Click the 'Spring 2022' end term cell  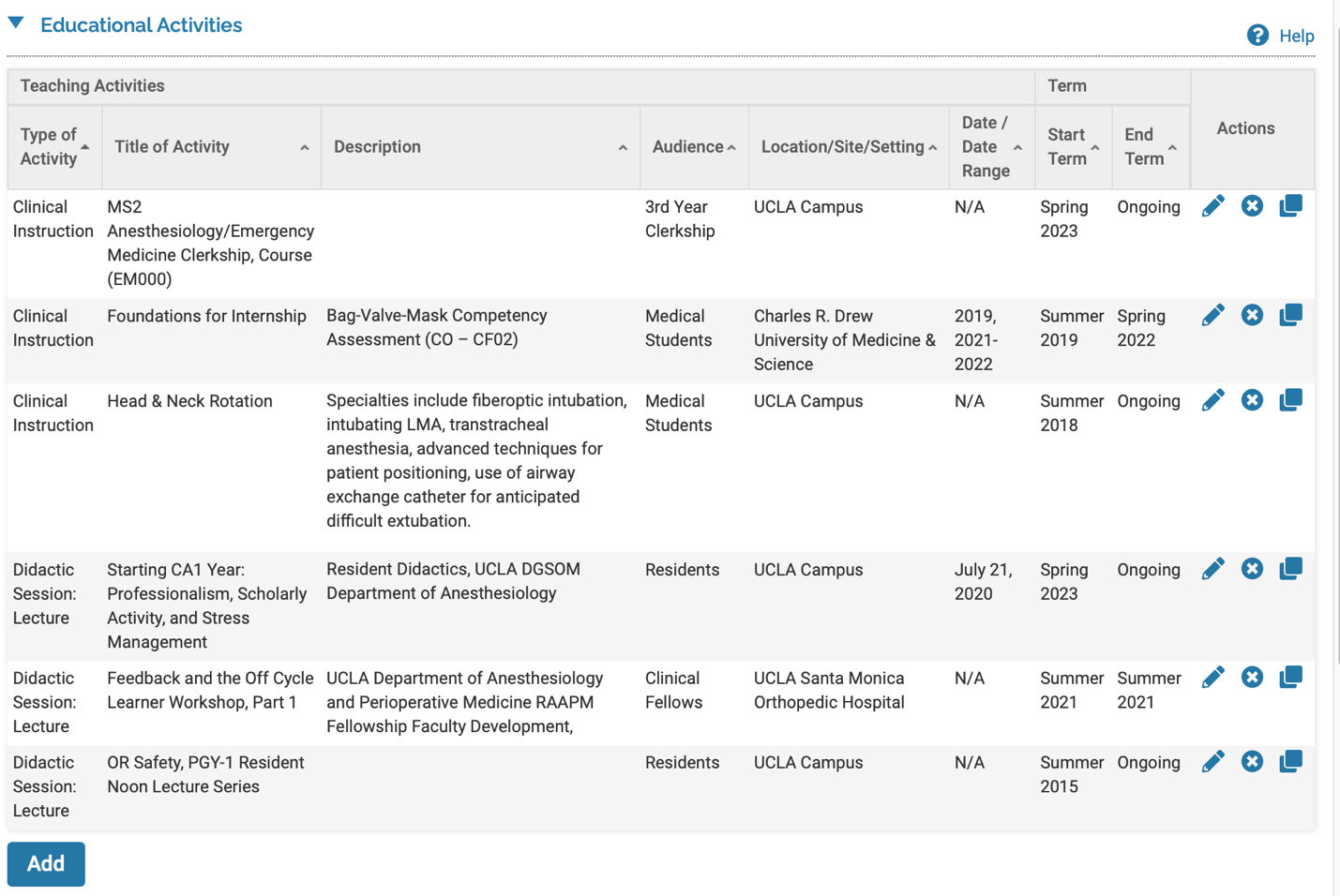(x=1141, y=327)
